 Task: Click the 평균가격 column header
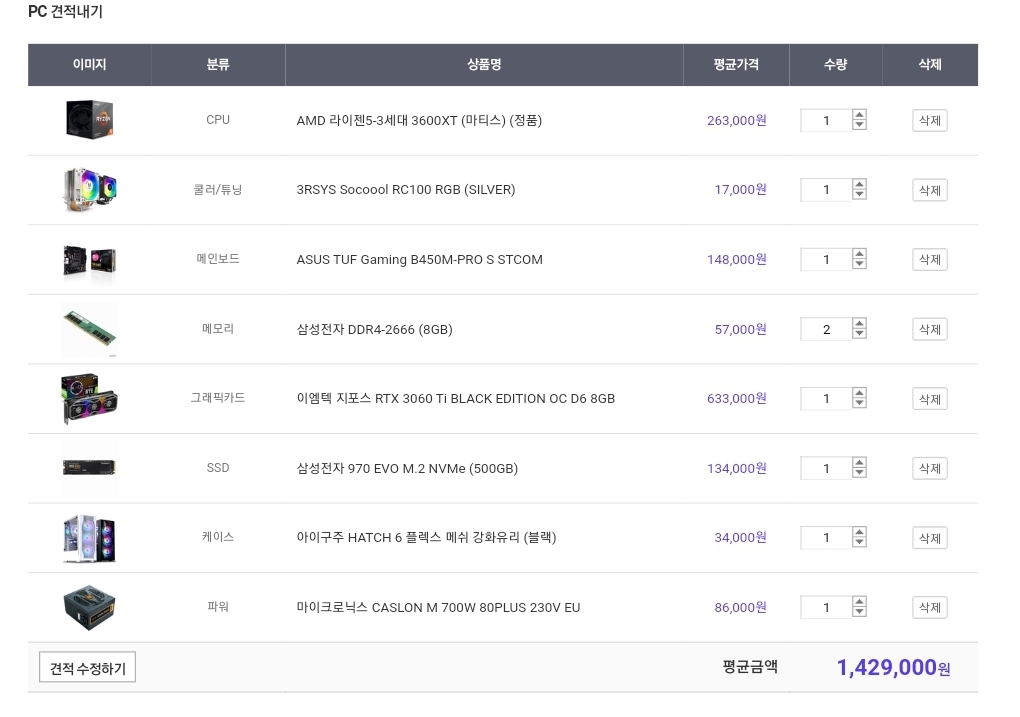tap(736, 65)
